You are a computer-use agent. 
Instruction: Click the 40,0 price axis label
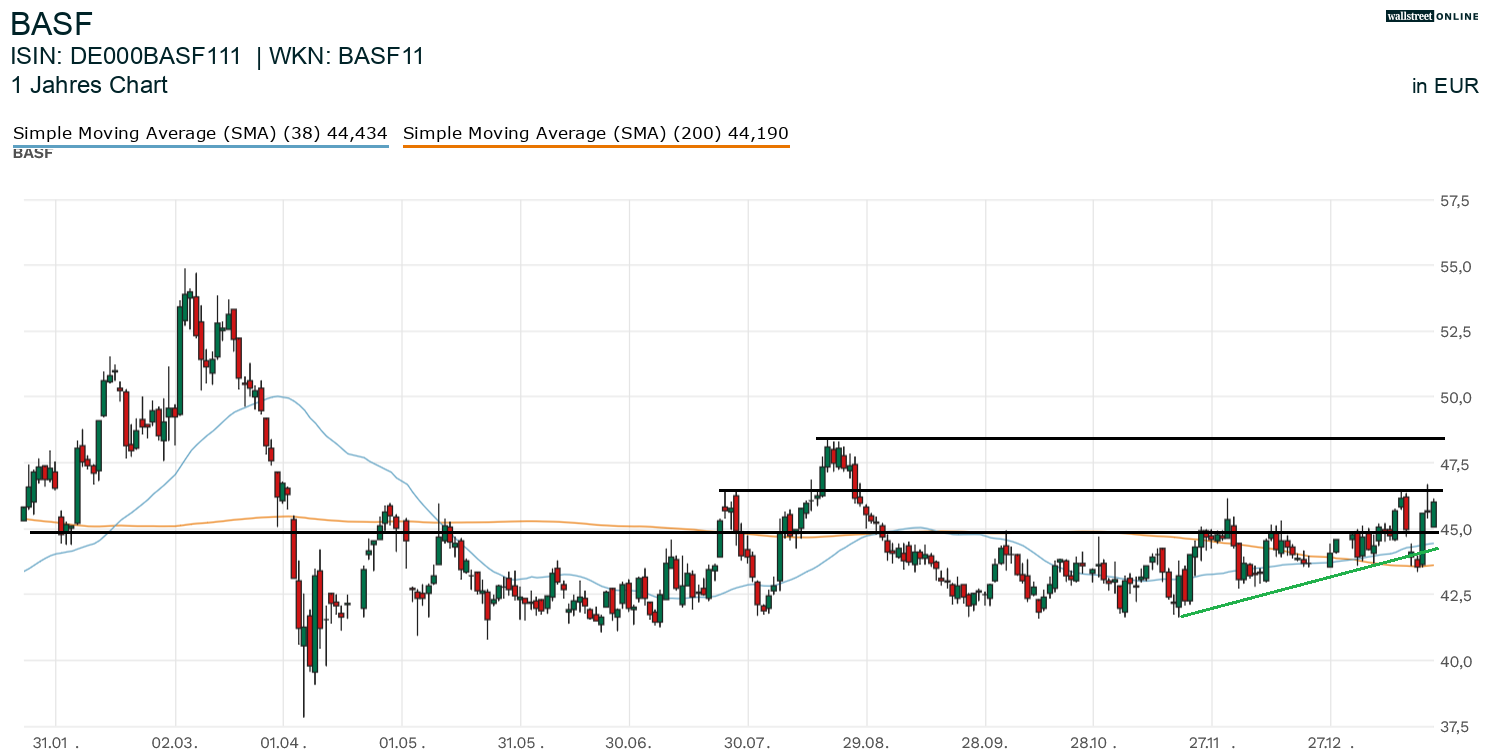(1455, 661)
